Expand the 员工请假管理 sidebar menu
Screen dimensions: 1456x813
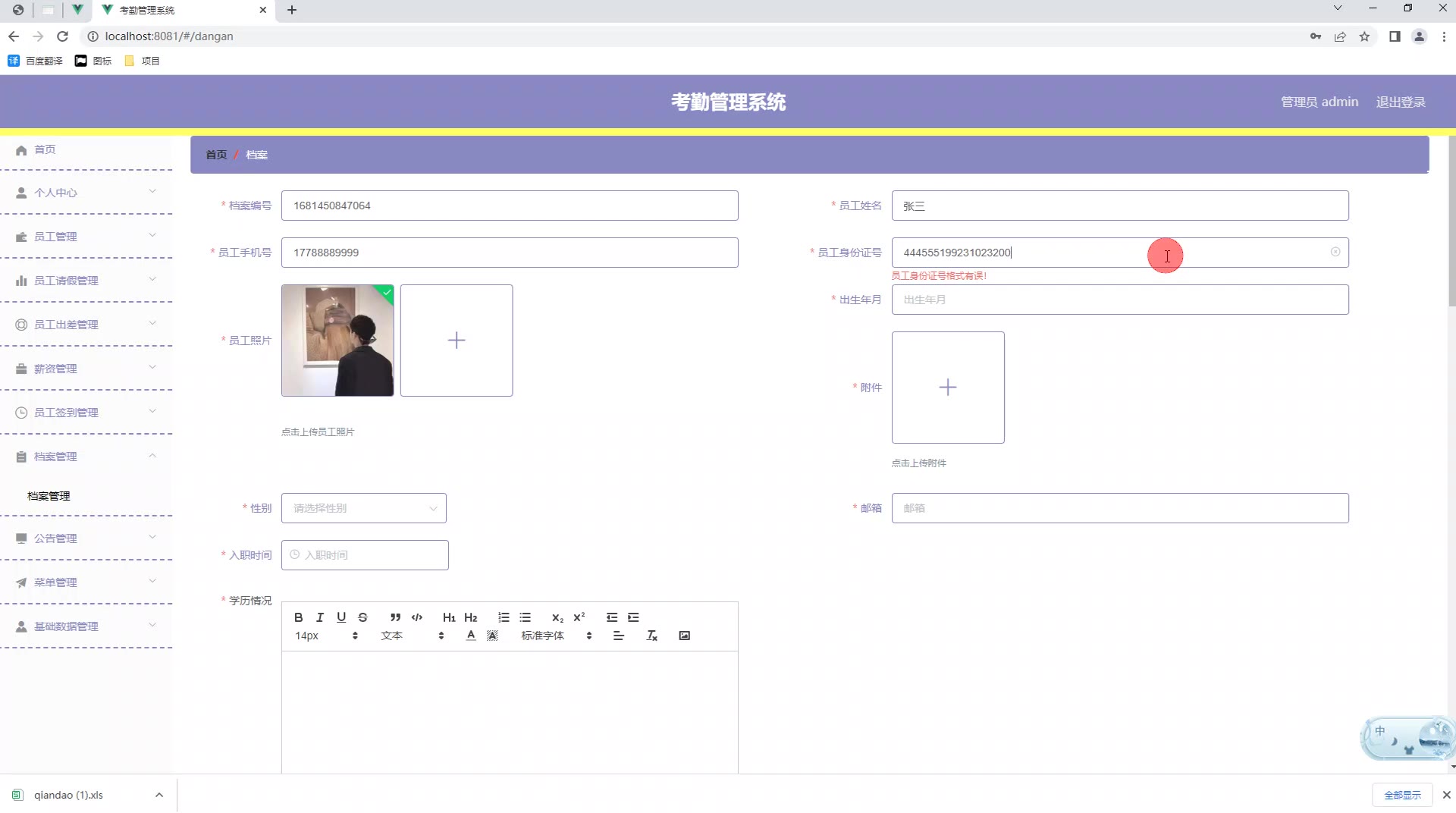86,281
